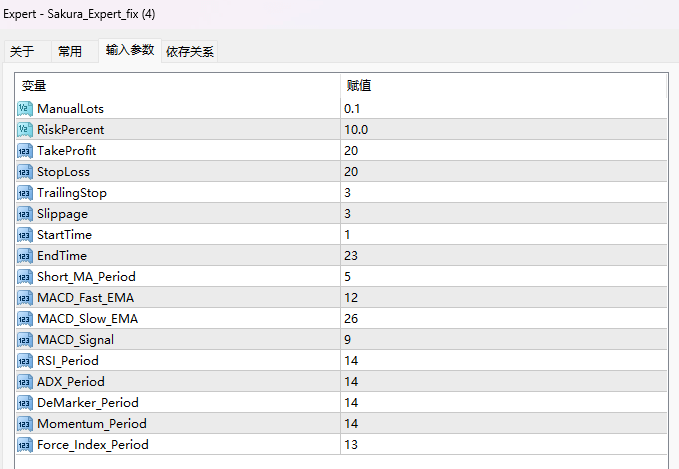
Task: Click the MACD_Fast_EMA integer icon
Action: 25,297
